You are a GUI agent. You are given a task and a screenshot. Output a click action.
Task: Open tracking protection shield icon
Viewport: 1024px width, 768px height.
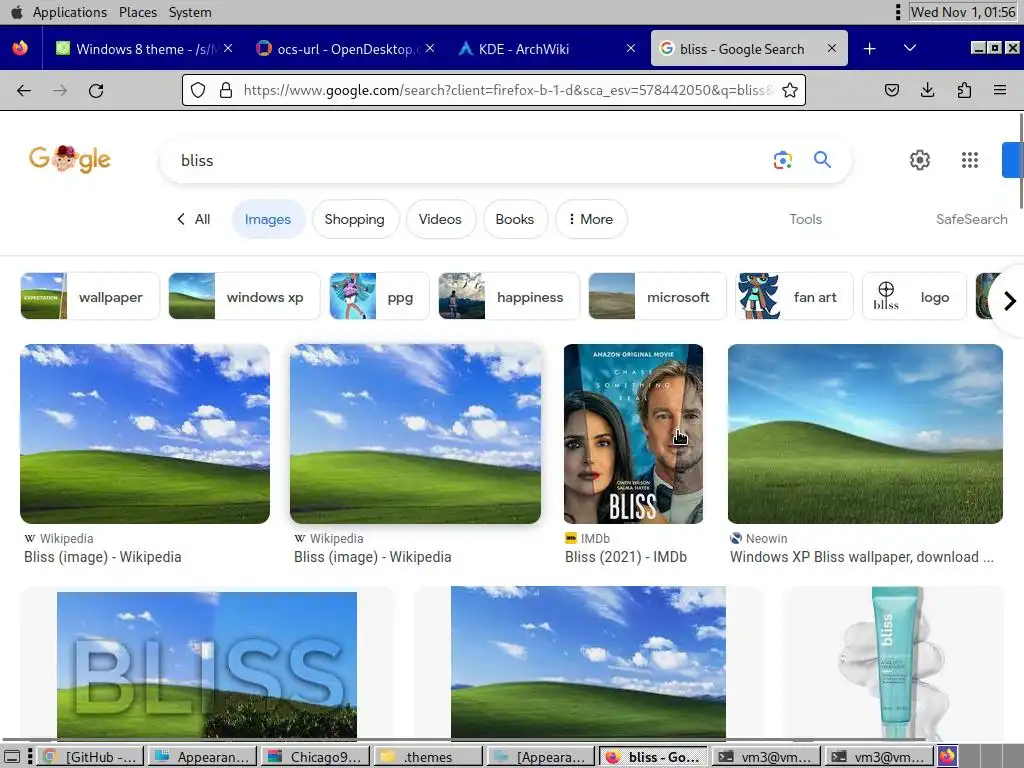pos(198,90)
